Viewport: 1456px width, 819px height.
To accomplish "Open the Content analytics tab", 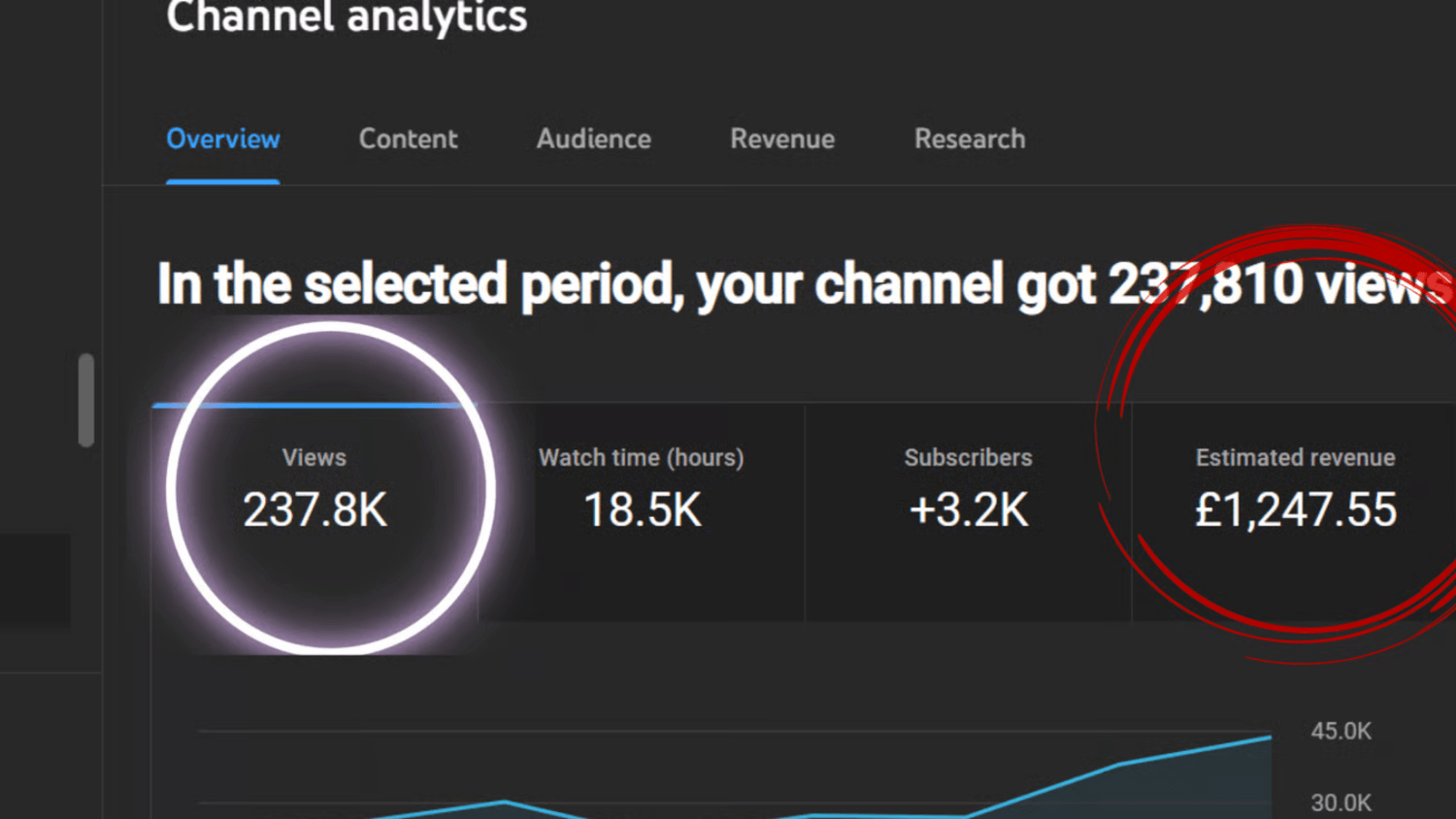I will click(x=408, y=139).
